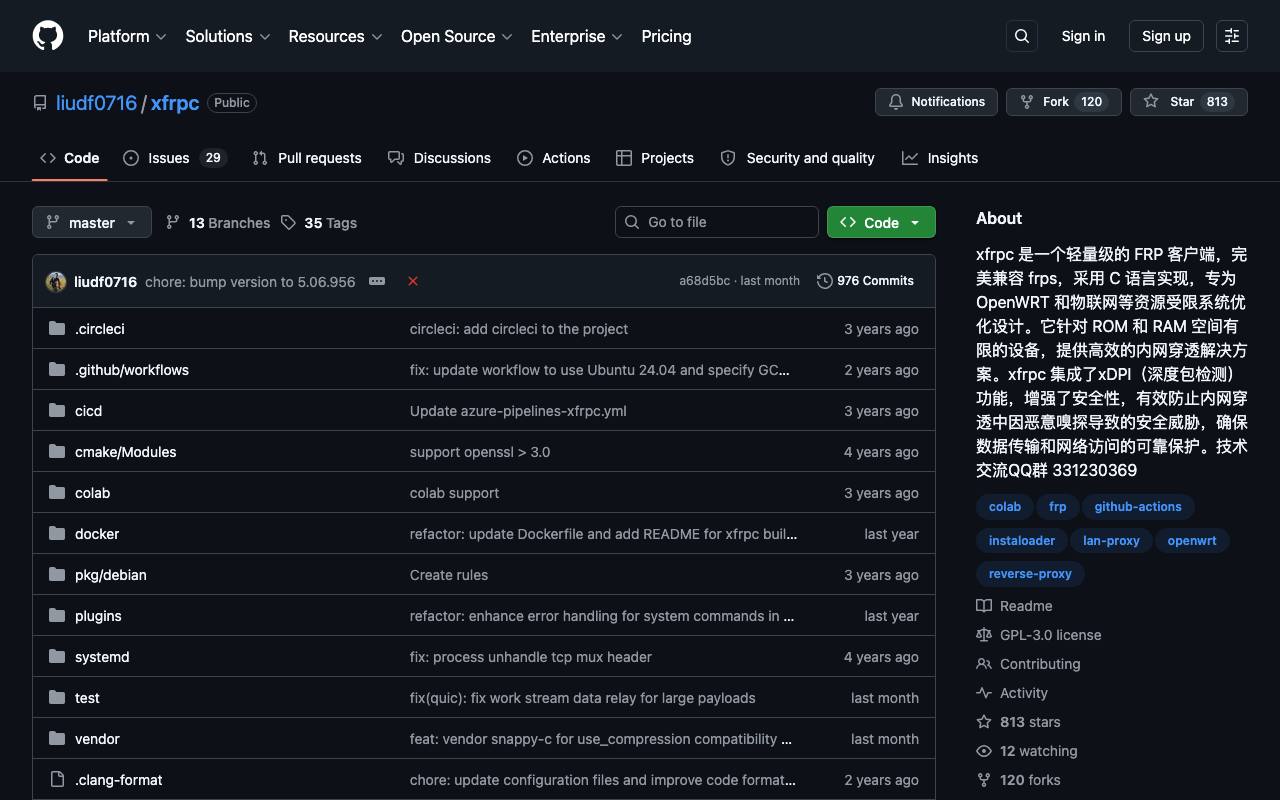Viewport: 1280px width, 800px height.
Task: Open liudf0716 avatar in commit bar
Action: tap(56, 282)
